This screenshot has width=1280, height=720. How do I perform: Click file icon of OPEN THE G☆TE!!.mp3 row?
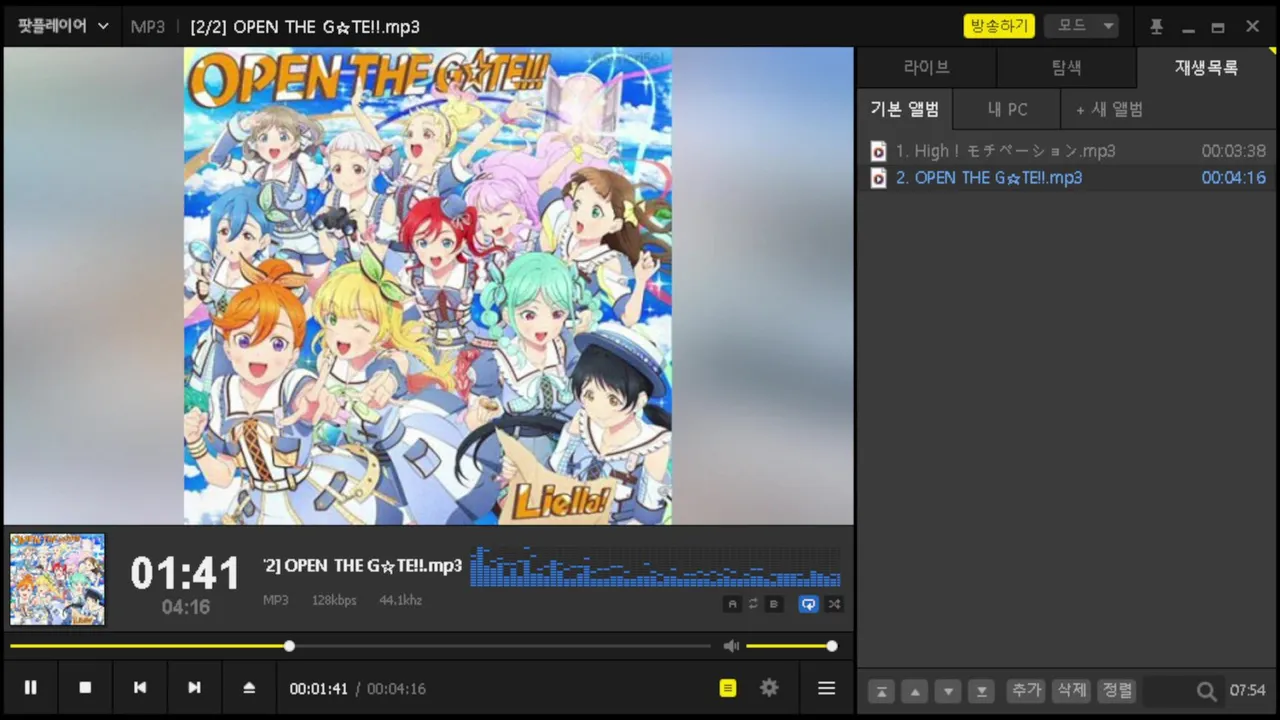(878, 178)
